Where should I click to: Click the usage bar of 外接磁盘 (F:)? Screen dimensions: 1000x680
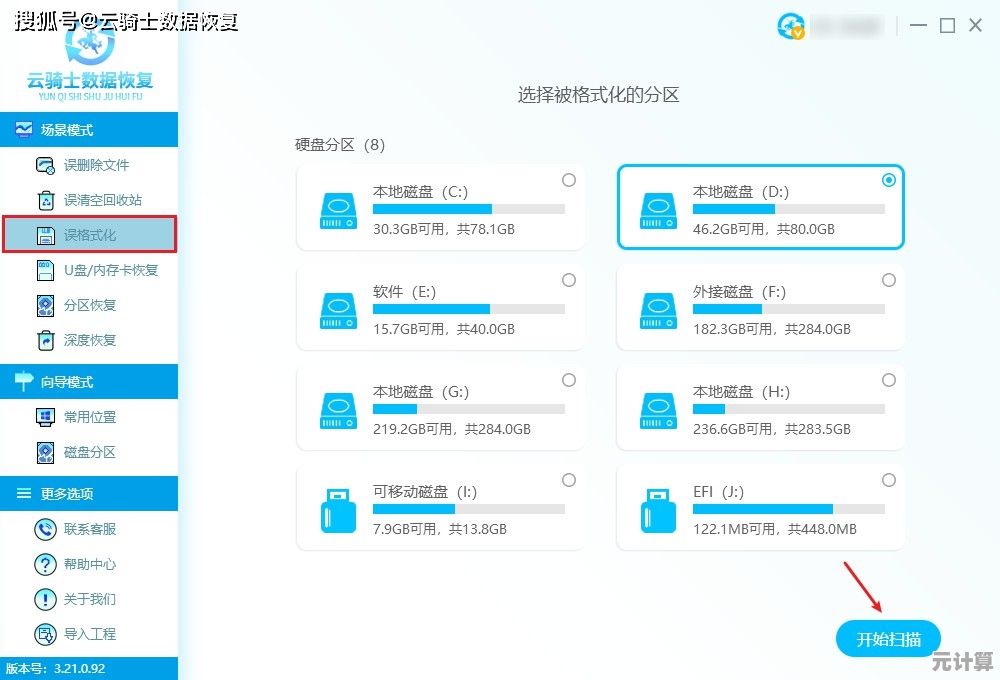pos(789,309)
